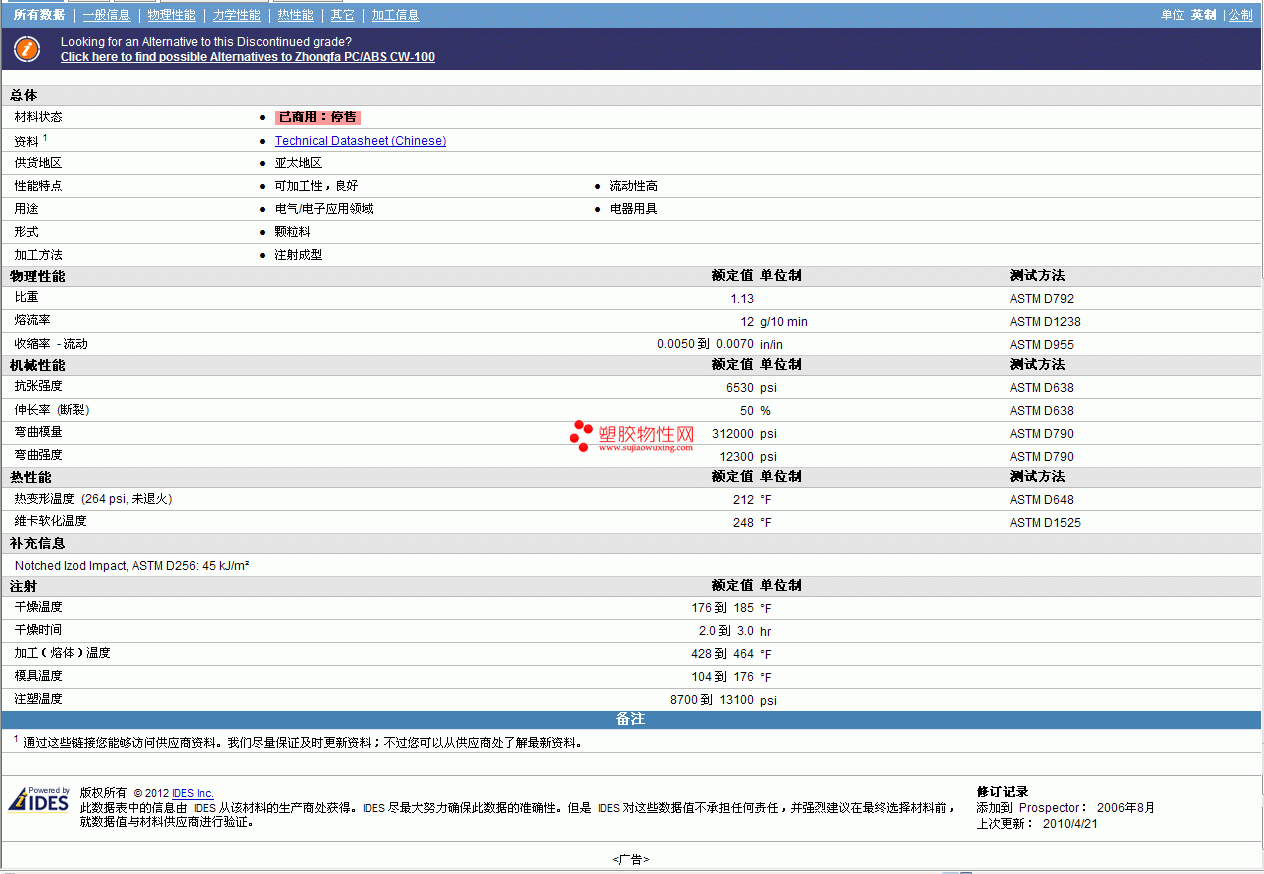This screenshot has height=874, width=1264.
Task: Click flexural modulus value 312000
Action: coord(733,434)
